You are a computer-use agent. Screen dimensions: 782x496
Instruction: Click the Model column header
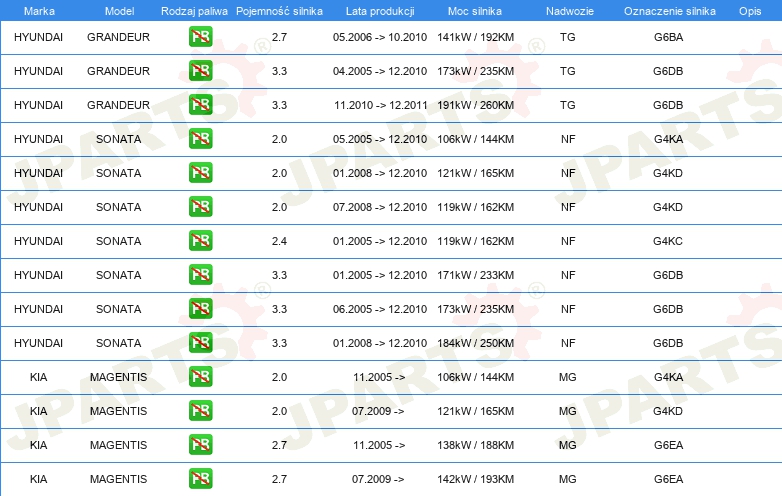point(119,11)
